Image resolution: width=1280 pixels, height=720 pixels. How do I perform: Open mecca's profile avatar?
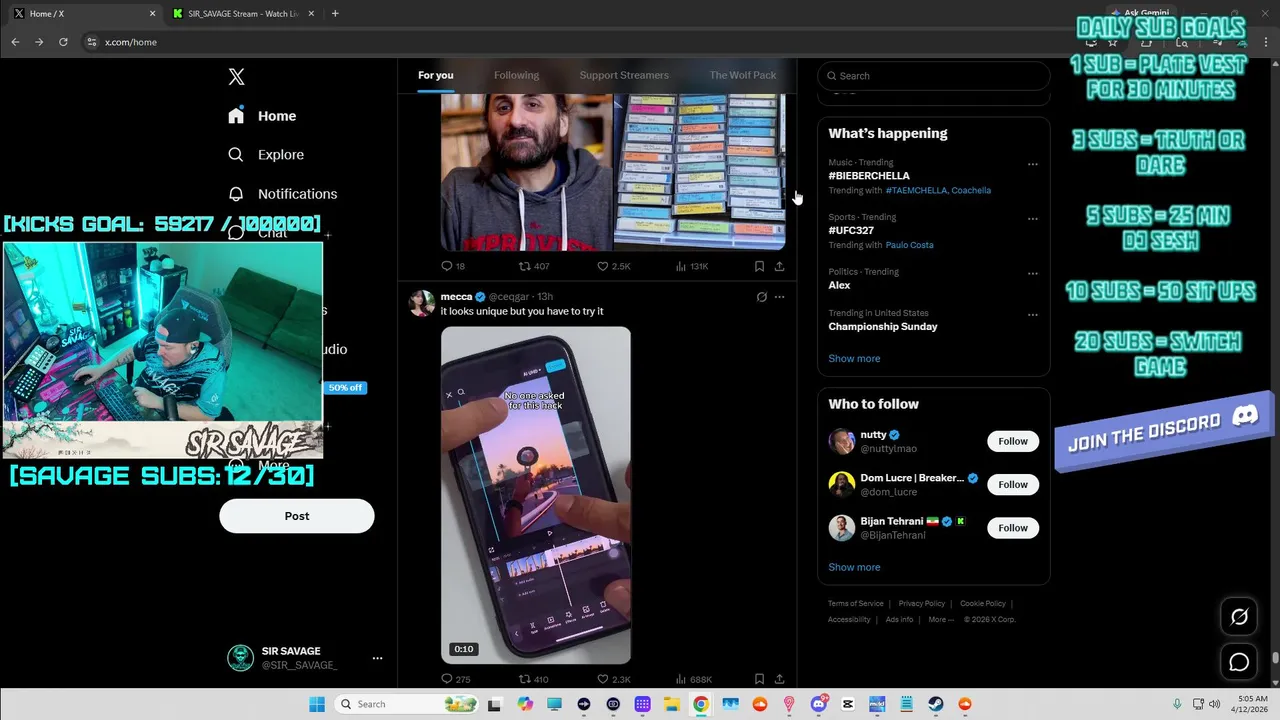(422, 303)
